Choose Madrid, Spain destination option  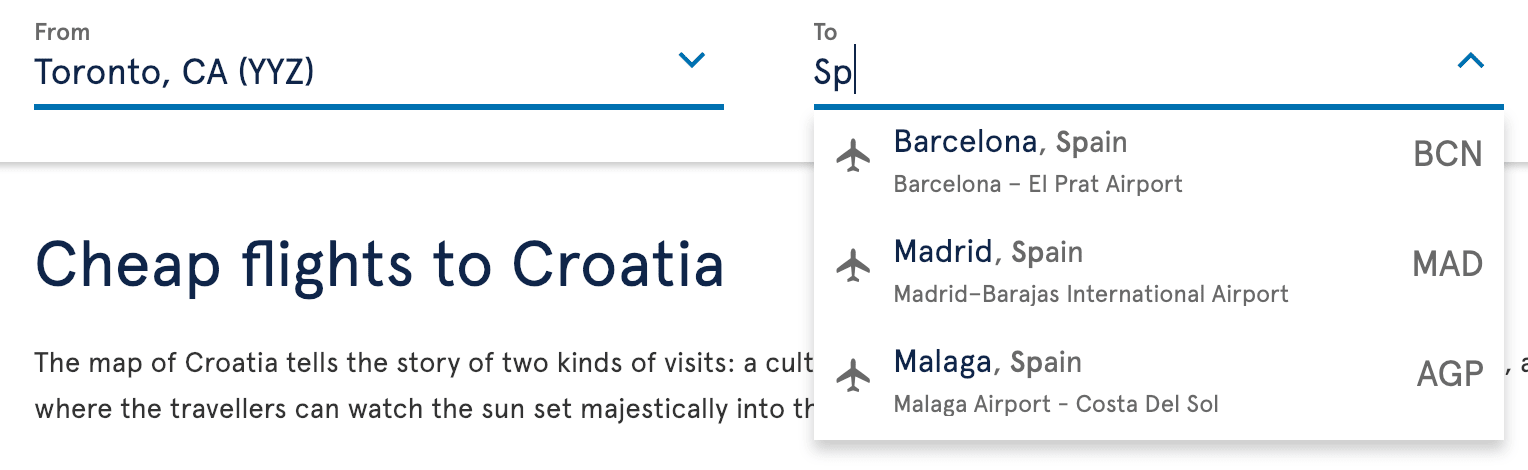tap(1159, 270)
